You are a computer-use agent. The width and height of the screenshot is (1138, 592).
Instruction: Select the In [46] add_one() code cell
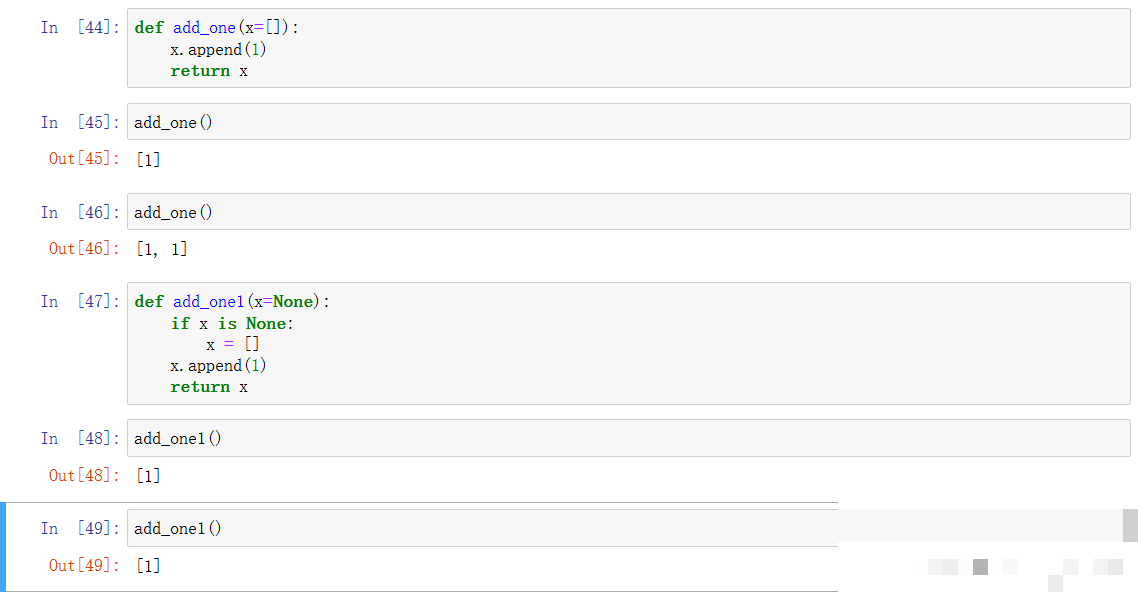tap(629, 212)
